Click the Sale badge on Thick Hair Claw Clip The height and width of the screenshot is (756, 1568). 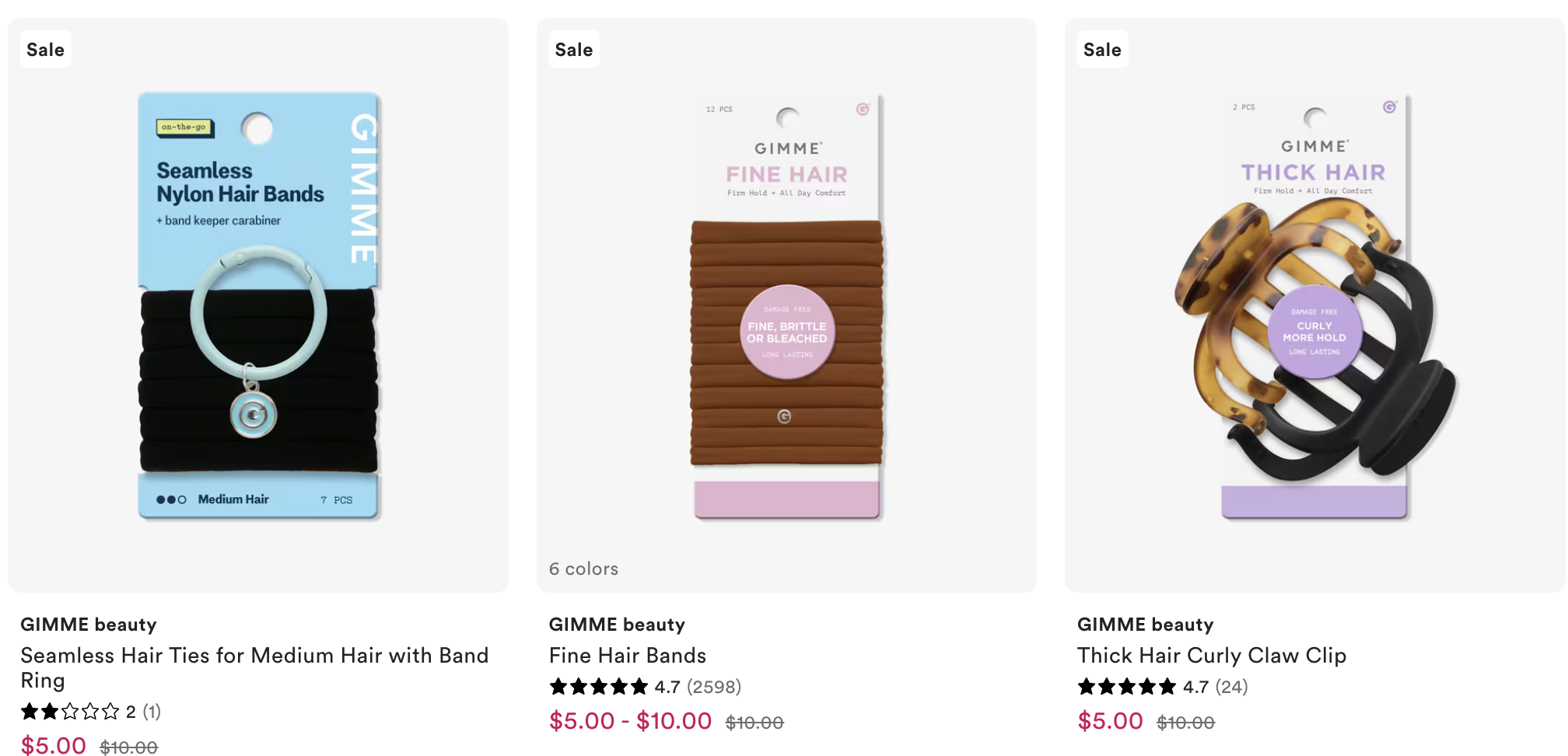(1102, 50)
